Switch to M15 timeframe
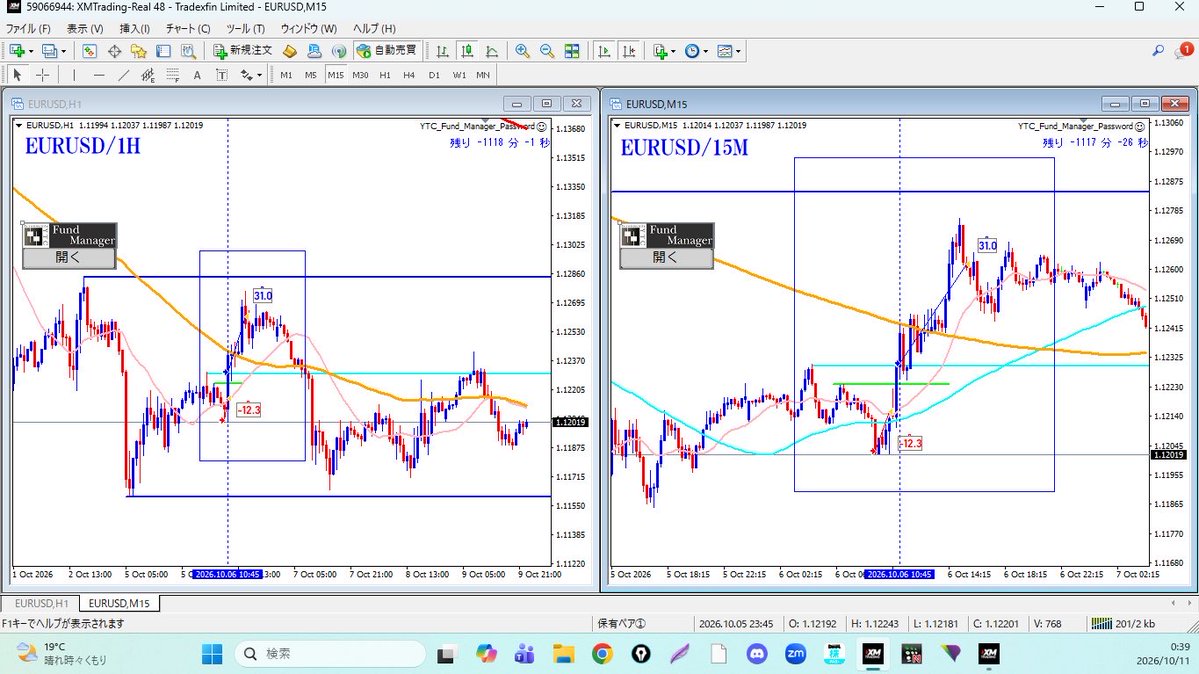This screenshot has width=1199, height=674. click(x=335, y=75)
